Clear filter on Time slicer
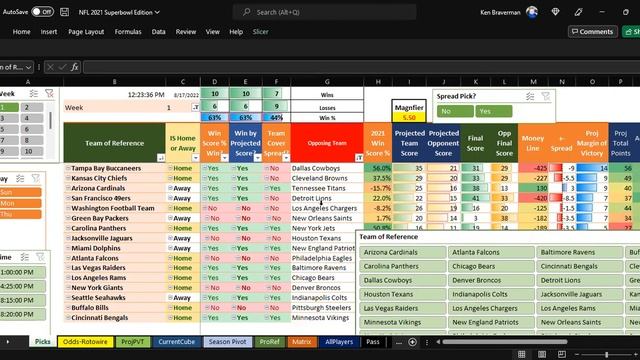The width and height of the screenshot is (640, 360). click(40, 257)
